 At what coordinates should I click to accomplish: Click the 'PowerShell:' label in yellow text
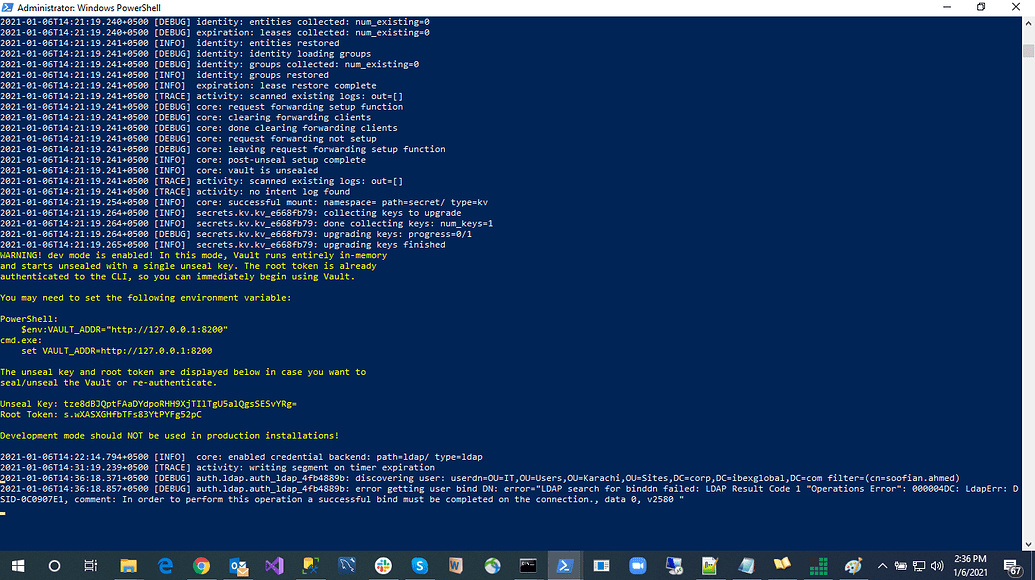click(29, 319)
